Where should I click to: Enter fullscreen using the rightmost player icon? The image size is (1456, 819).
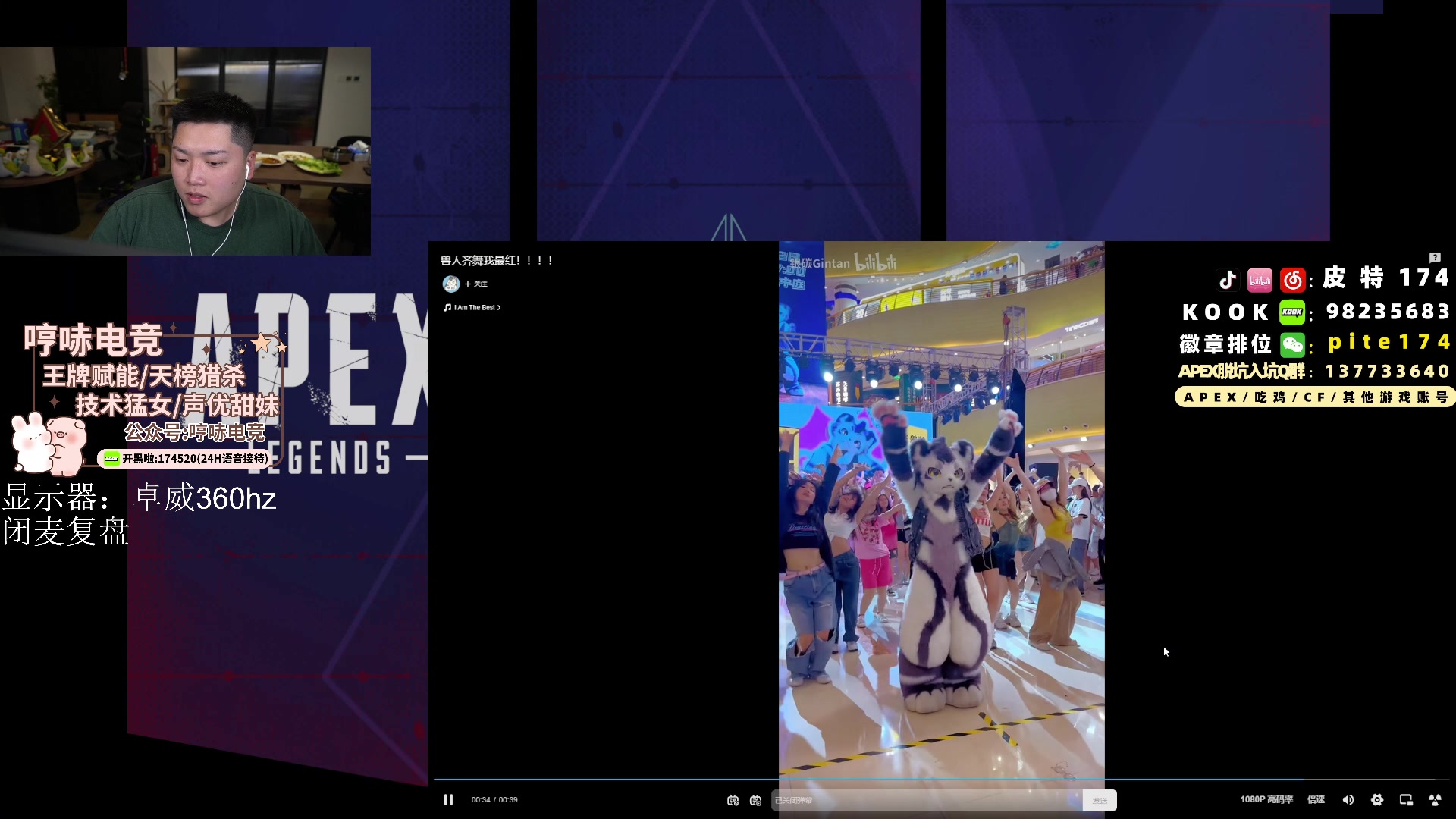[x=1435, y=799]
